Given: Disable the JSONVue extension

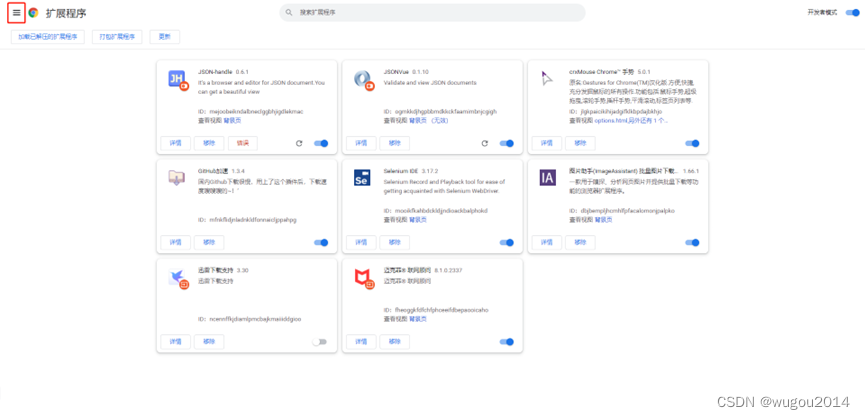Looking at the screenshot, I should (x=507, y=143).
